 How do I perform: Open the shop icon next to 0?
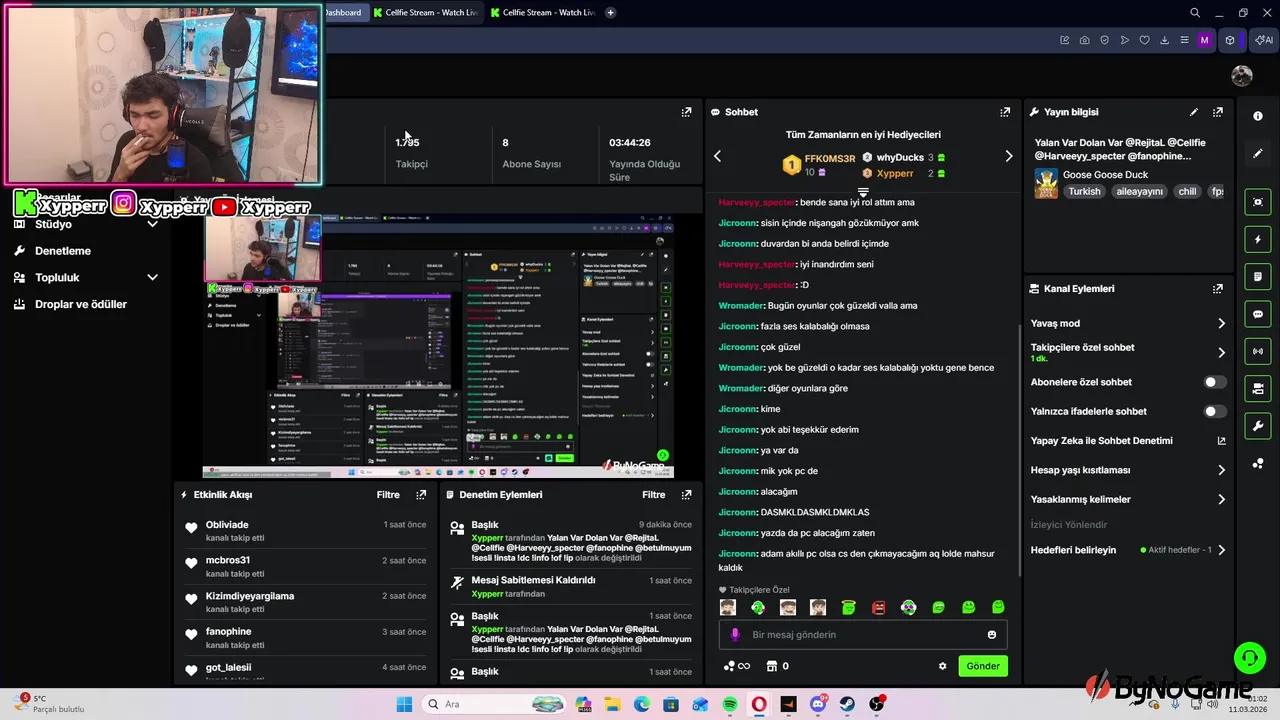tap(771, 666)
